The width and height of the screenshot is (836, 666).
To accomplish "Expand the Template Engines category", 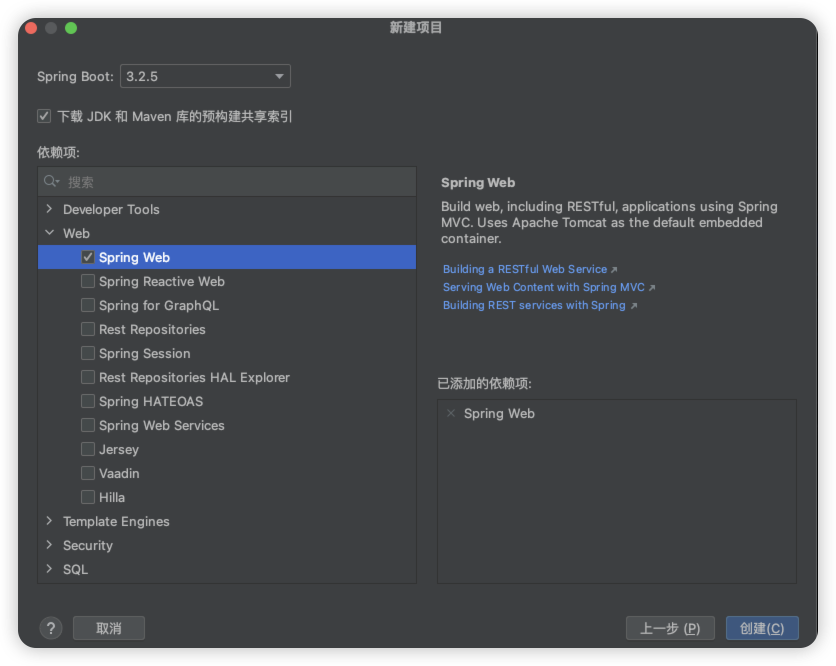I will (48, 521).
